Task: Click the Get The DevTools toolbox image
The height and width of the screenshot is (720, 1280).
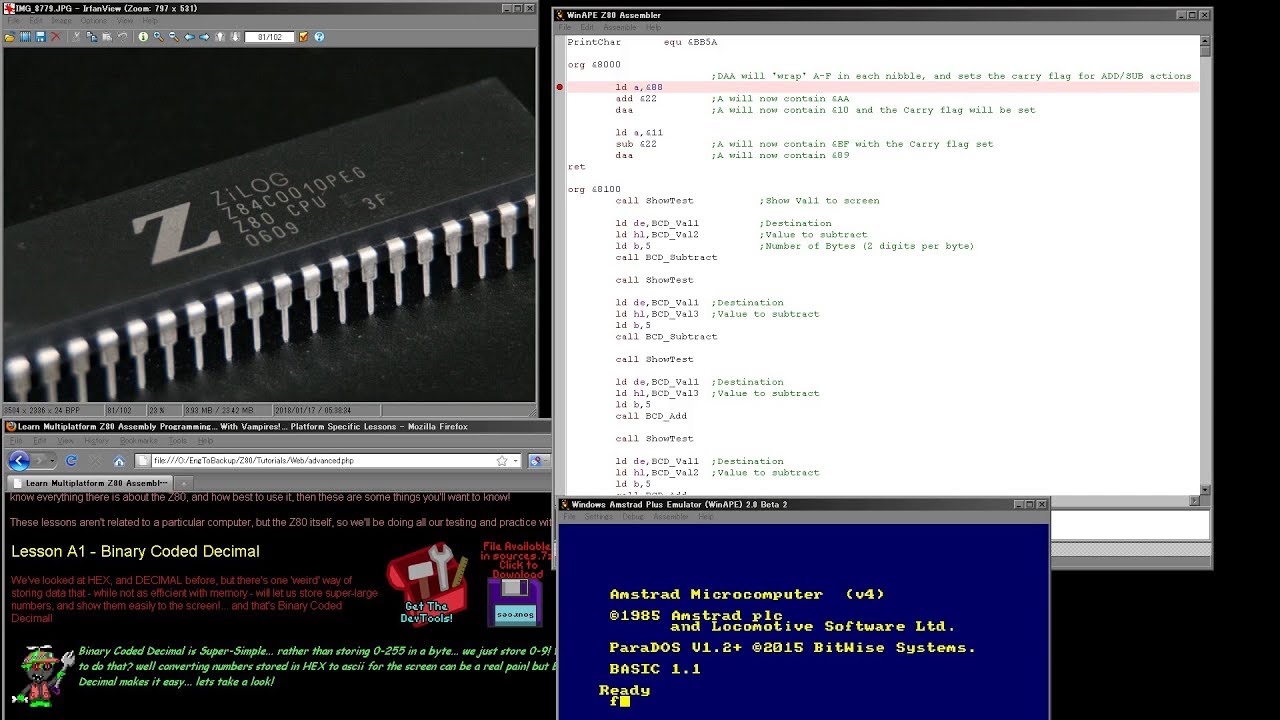Action: coord(426,583)
